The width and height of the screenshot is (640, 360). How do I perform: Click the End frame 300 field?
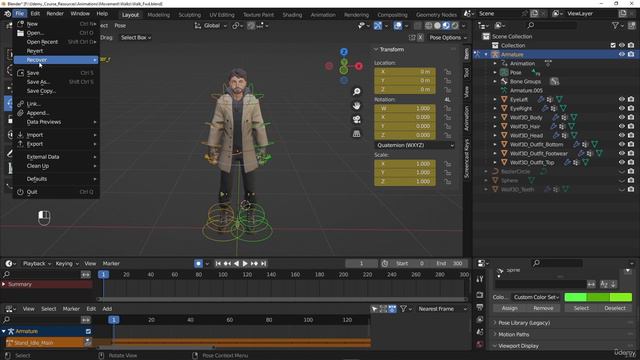point(449,264)
